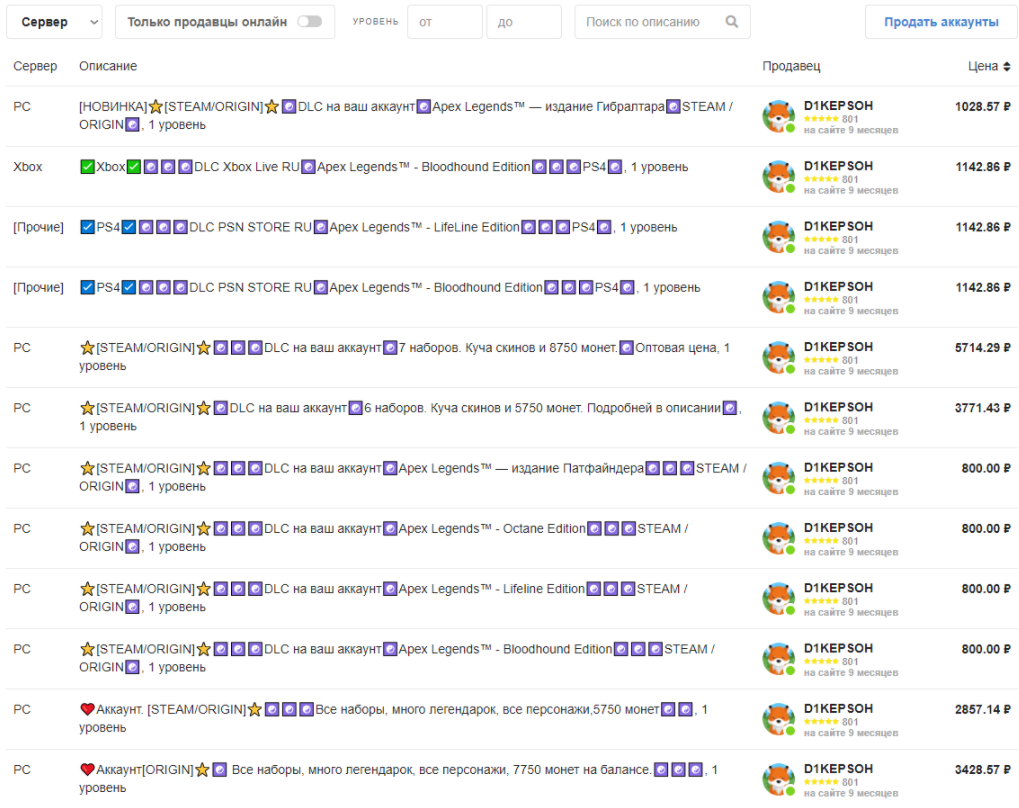The image size is (1019, 808).
Task: Open seller avatar in LifeLine Edition PS4 row
Action: click(x=779, y=237)
